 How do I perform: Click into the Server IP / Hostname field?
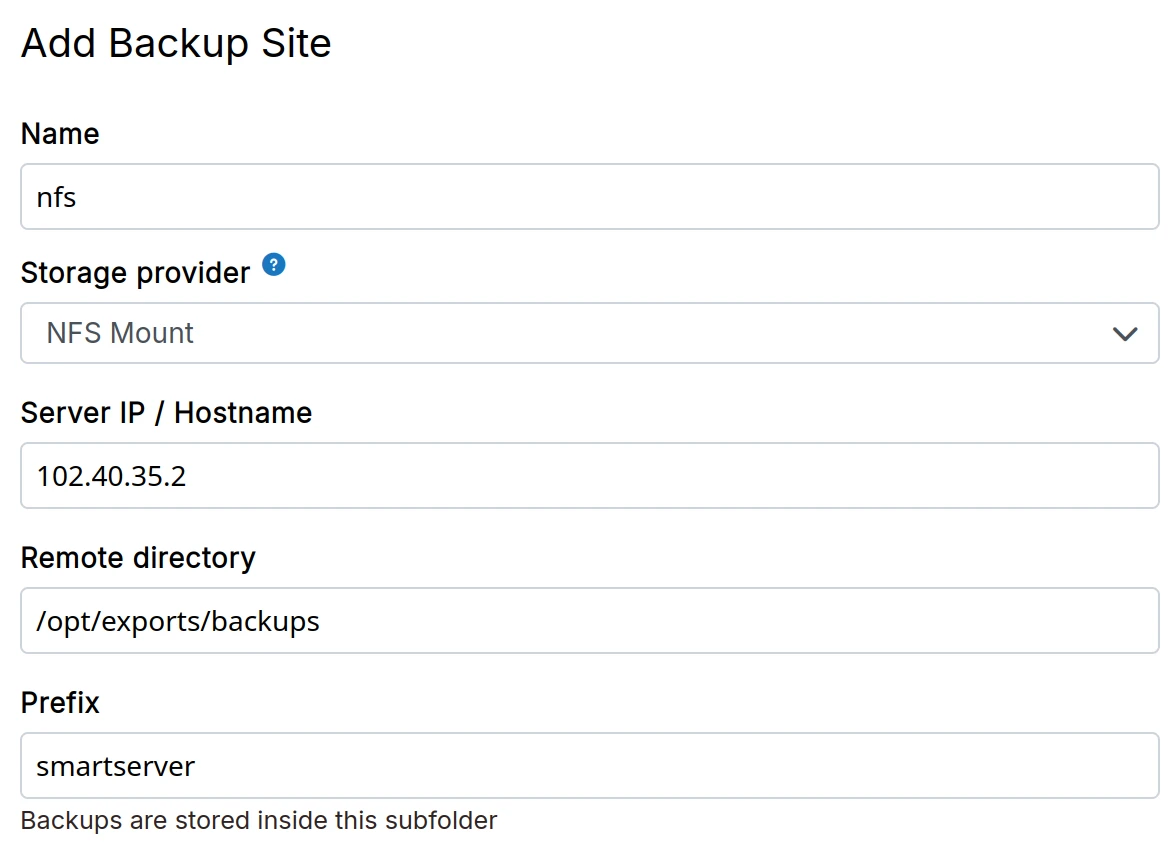click(589, 476)
